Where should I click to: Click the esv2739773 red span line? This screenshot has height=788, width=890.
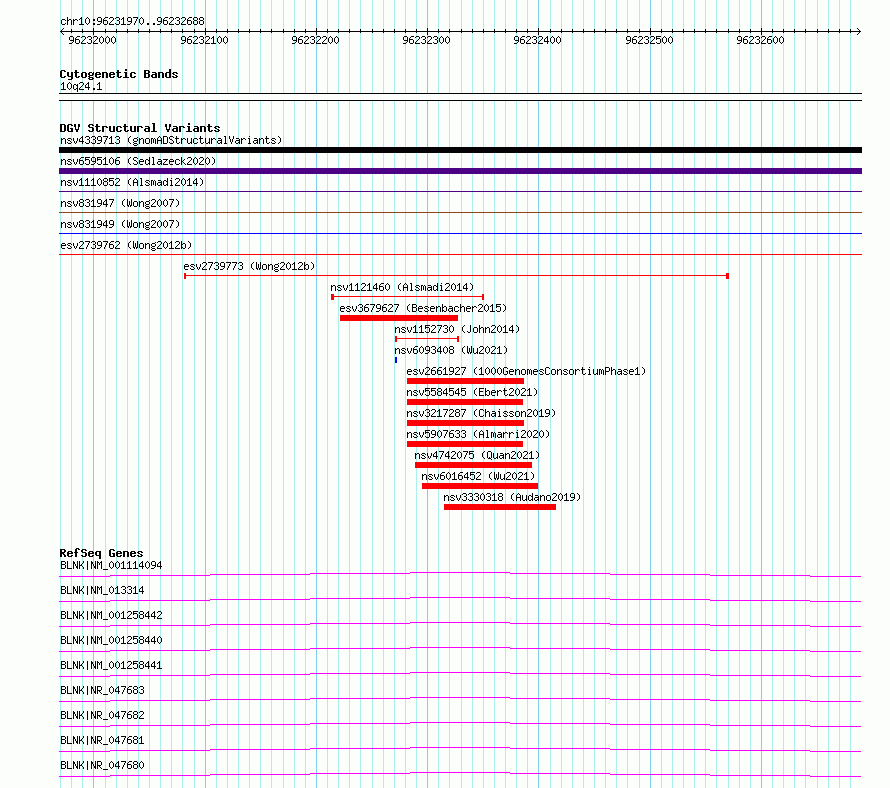(x=456, y=276)
